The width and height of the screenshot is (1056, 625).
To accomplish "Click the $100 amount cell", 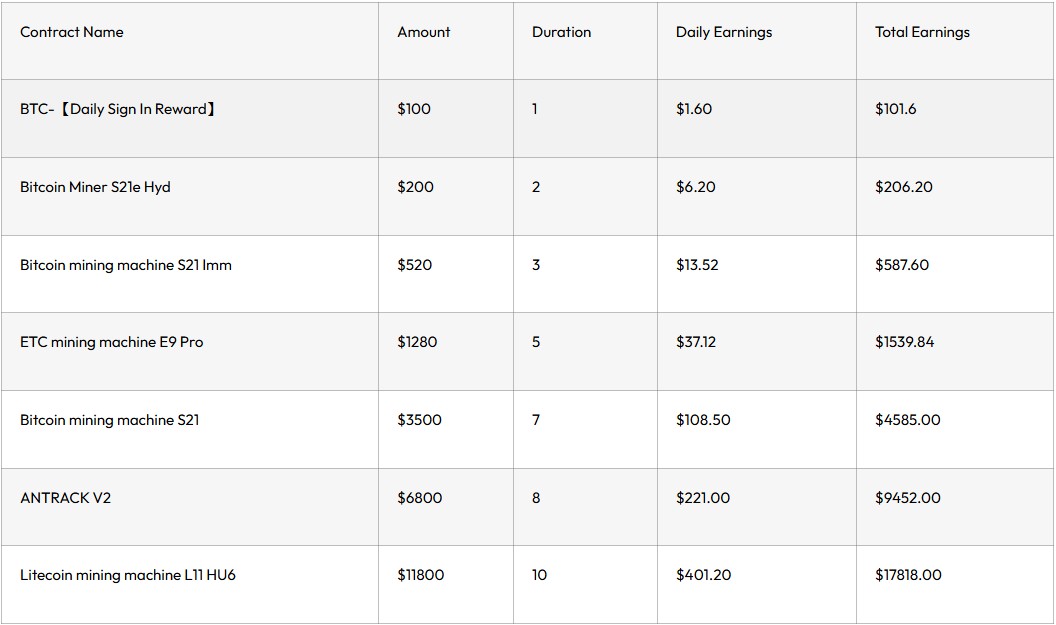I will point(414,109).
